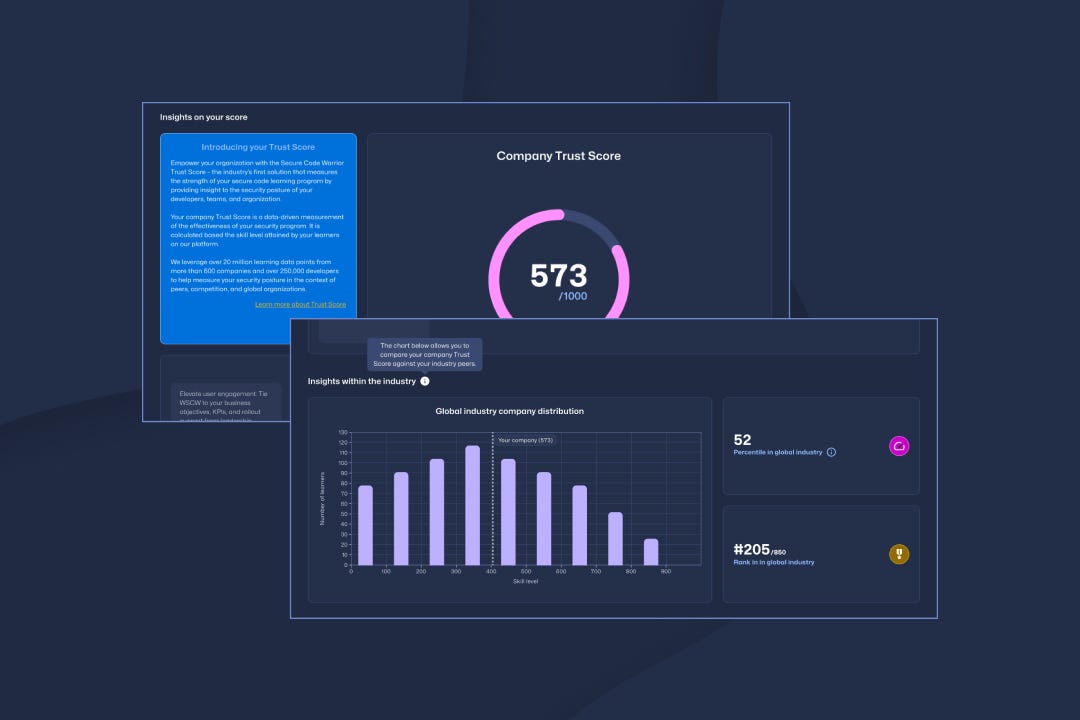The height and width of the screenshot is (720, 1080).
Task: Click info icon next to Percentile in global industry
Action: point(831,452)
